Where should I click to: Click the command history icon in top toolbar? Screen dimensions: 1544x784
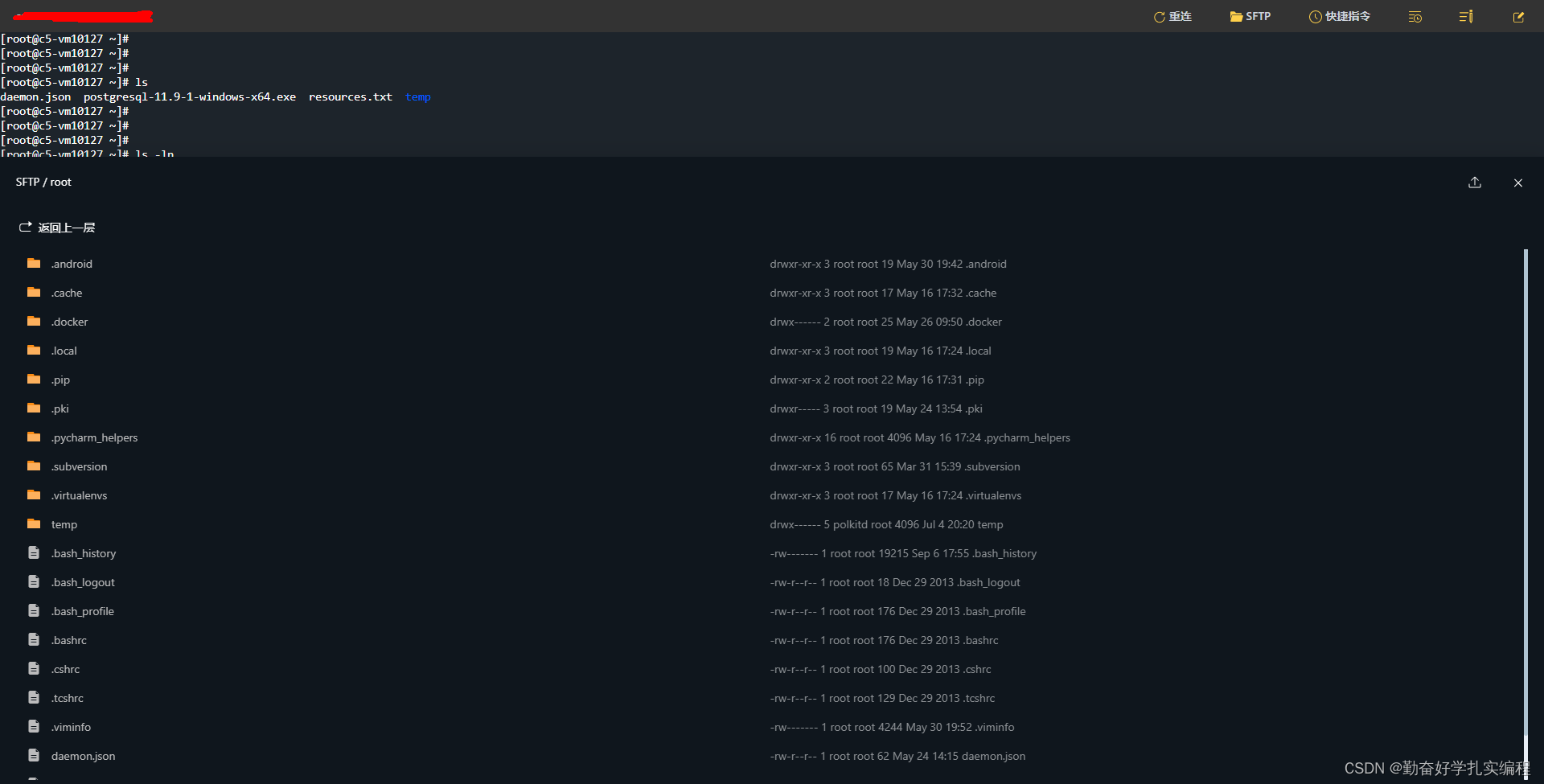[x=1415, y=16]
